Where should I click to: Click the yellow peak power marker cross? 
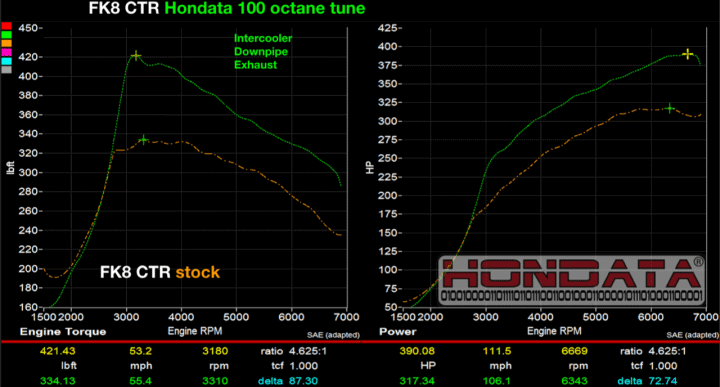pyautogui.click(x=687, y=54)
